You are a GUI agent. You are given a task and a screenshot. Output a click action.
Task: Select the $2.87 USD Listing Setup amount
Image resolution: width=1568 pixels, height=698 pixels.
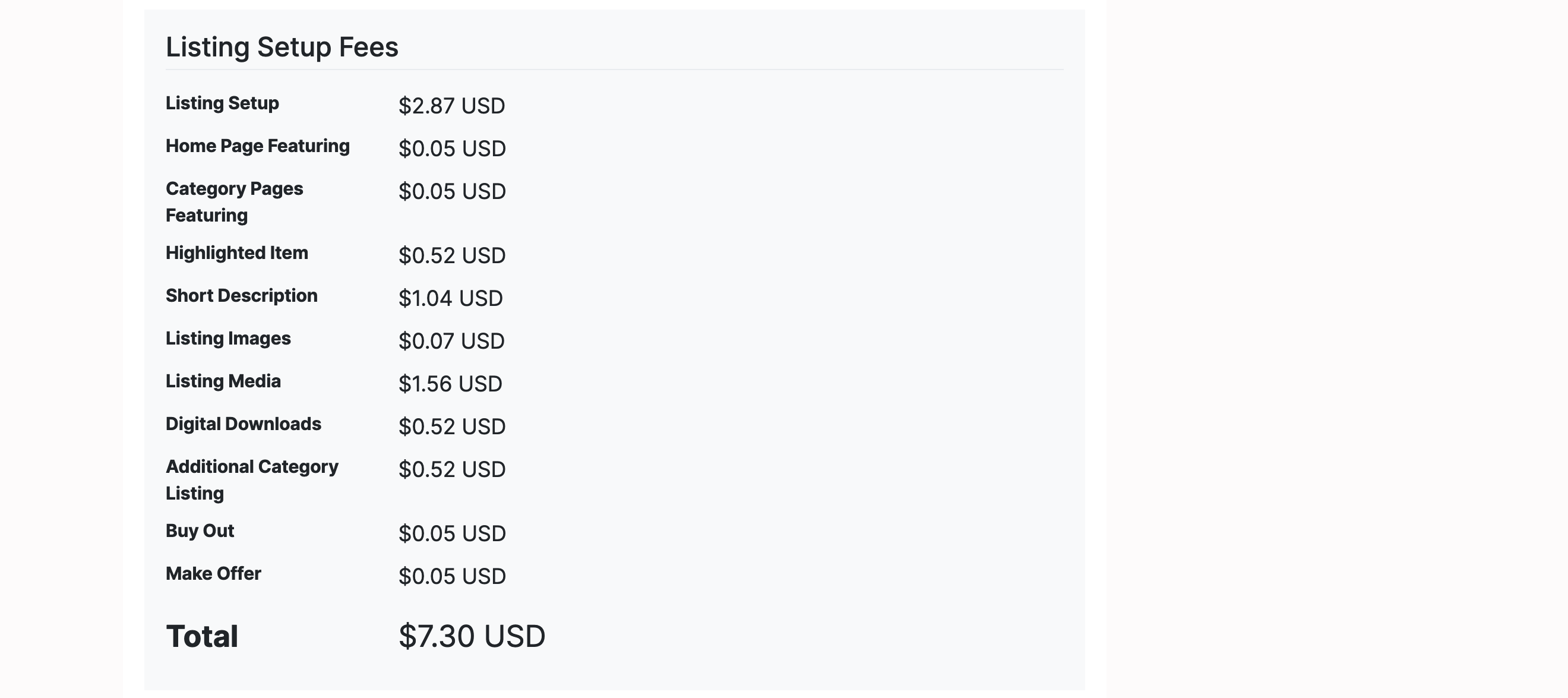(451, 106)
